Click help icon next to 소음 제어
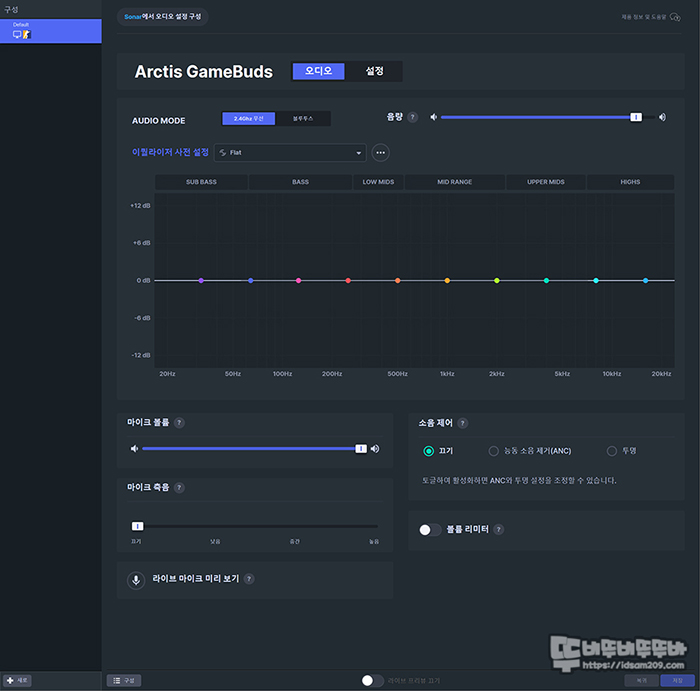The height and width of the screenshot is (691, 700). pyautogui.click(x=463, y=423)
